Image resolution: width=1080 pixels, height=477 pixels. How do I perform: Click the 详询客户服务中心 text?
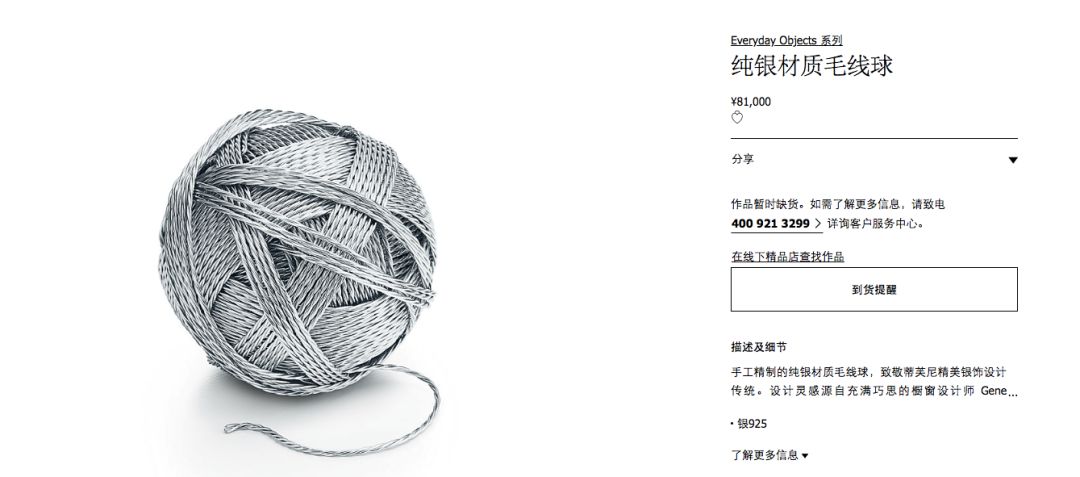click(x=875, y=224)
